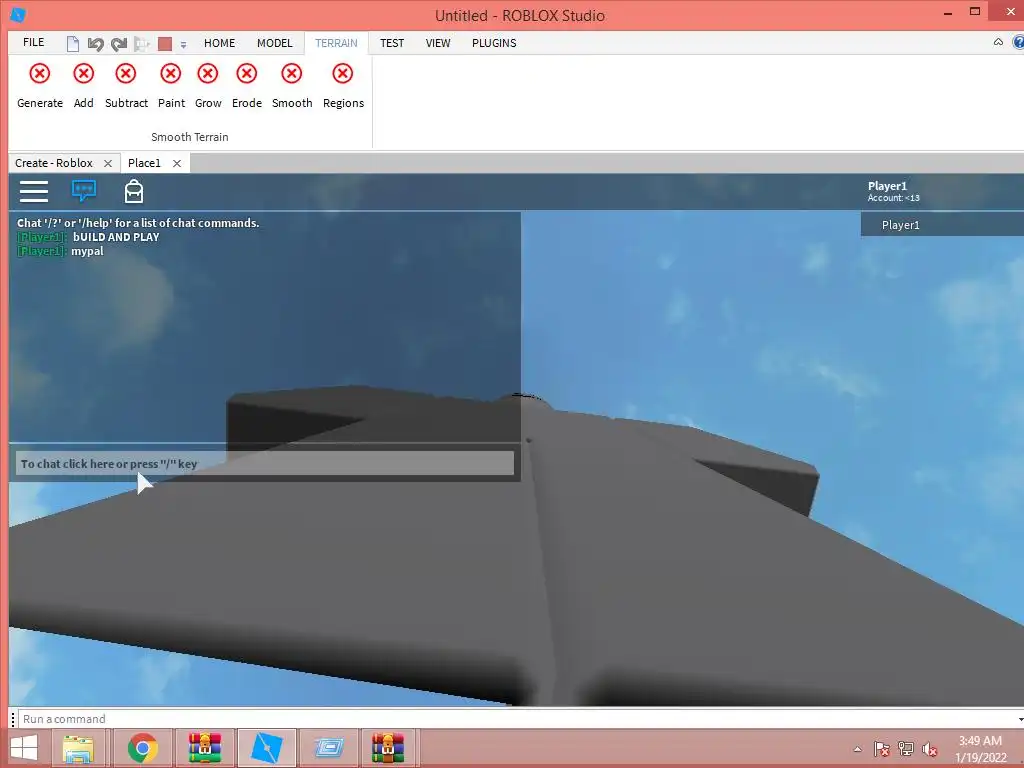Viewport: 1024px width, 768px height.
Task: Open the second WinRAR taskbar icon
Action: pyautogui.click(x=388, y=748)
